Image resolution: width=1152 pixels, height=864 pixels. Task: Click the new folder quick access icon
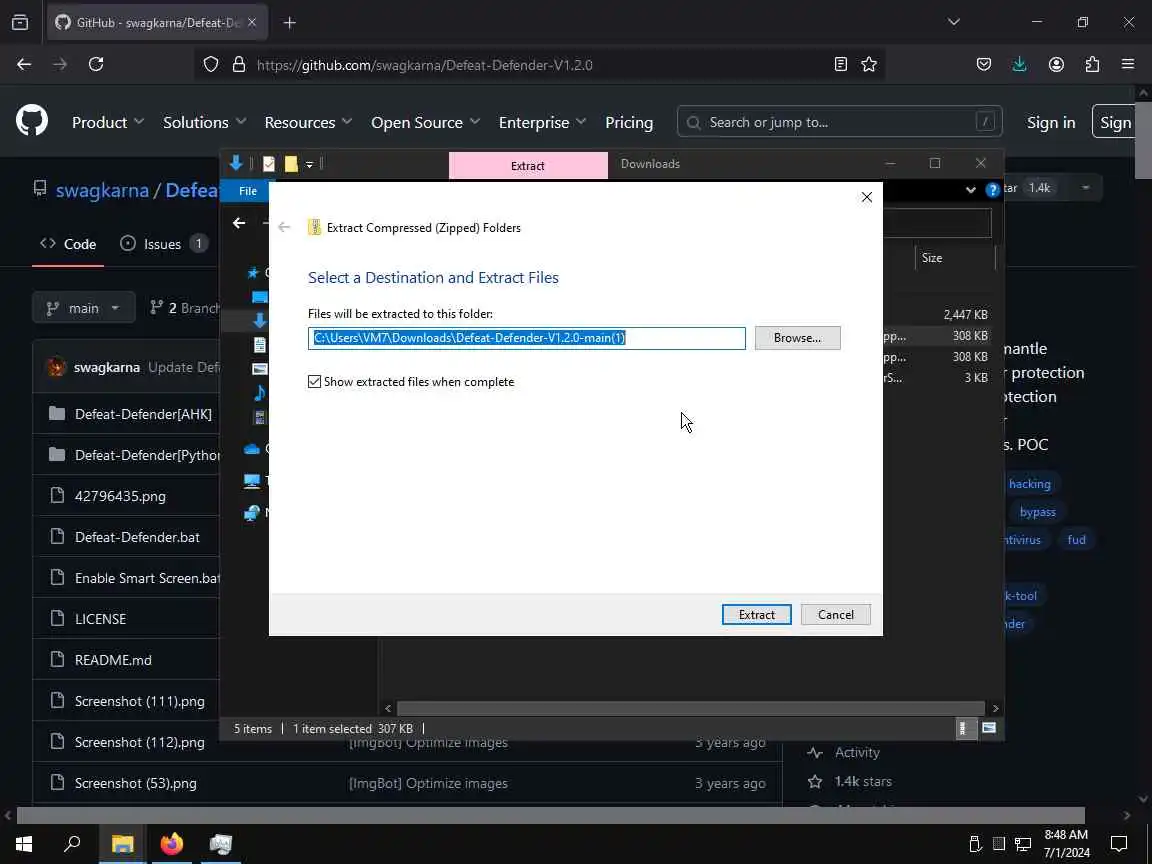pos(291,164)
